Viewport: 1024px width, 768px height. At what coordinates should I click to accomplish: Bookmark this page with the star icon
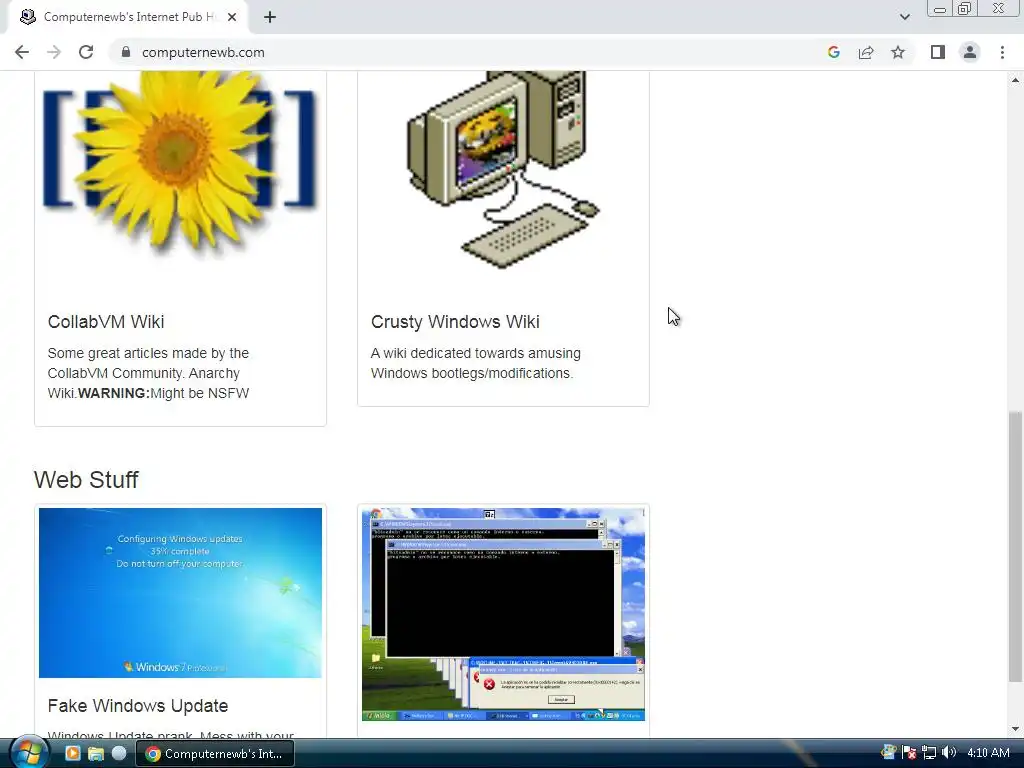coord(898,52)
